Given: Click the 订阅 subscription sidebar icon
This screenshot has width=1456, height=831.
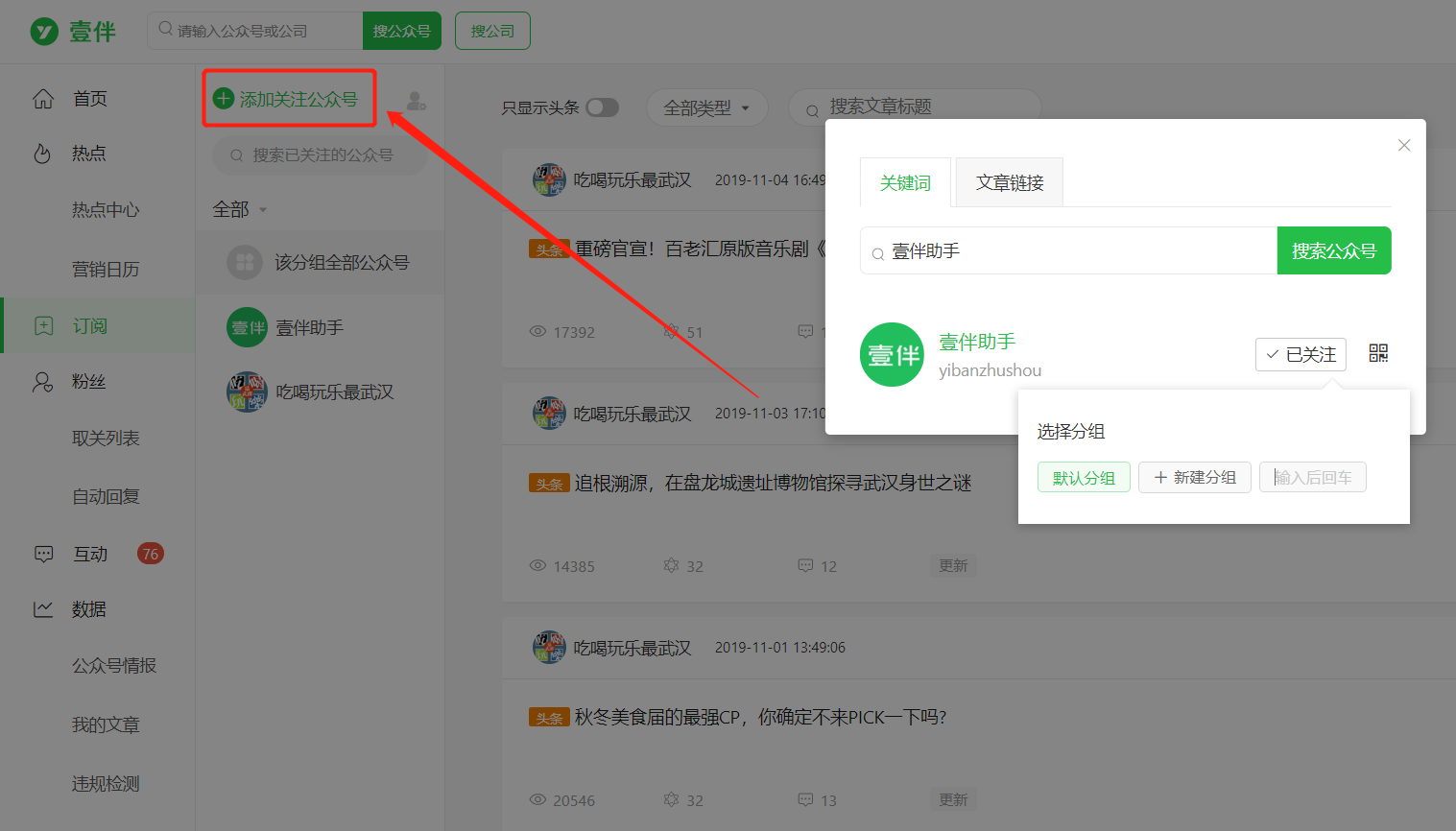Looking at the screenshot, I should (x=43, y=324).
